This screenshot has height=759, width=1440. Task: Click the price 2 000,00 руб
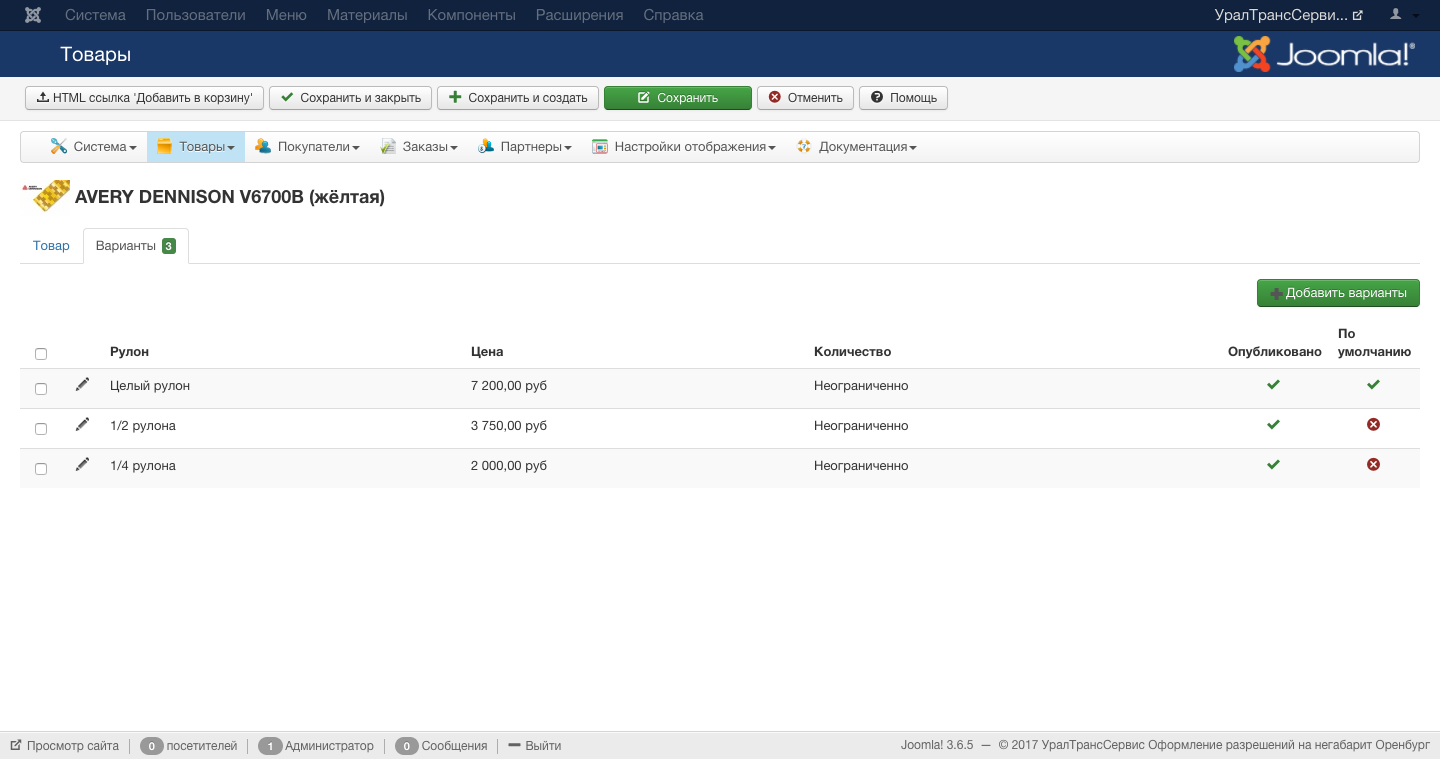point(509,466)
